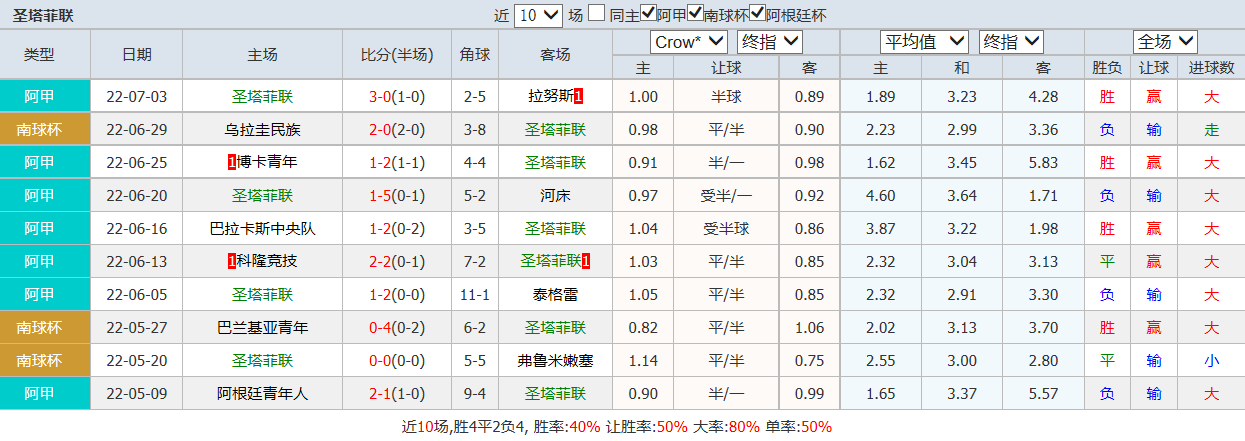Click the 日期 column header
The image size is (1245, 441).
click(137, 55)
